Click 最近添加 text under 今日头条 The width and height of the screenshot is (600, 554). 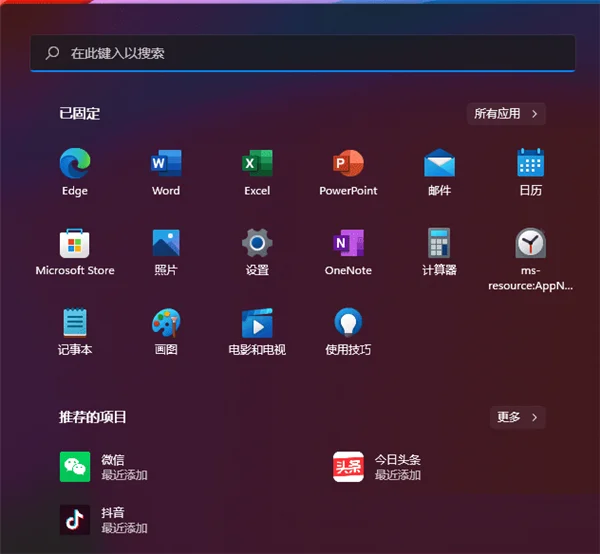pyautogui.click(x=398, y=475)
